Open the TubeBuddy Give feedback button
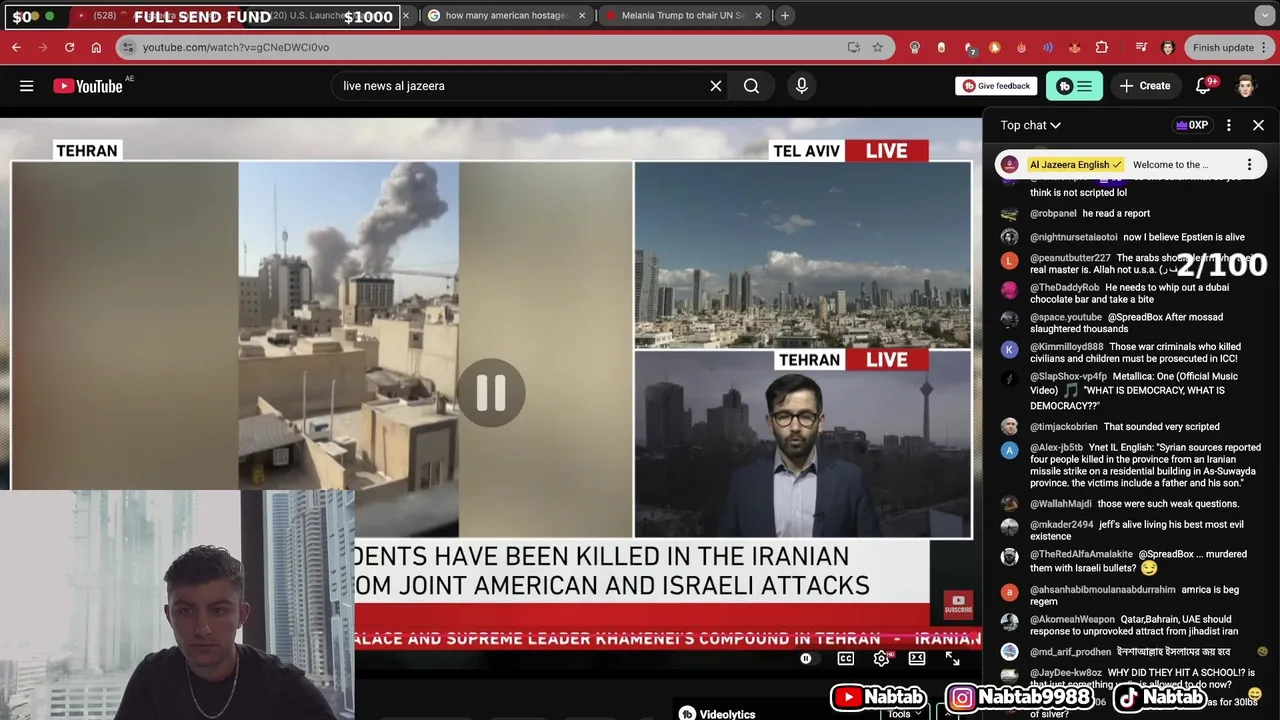The width and height of the screenshot is (1280, 720). pos(996,86)
